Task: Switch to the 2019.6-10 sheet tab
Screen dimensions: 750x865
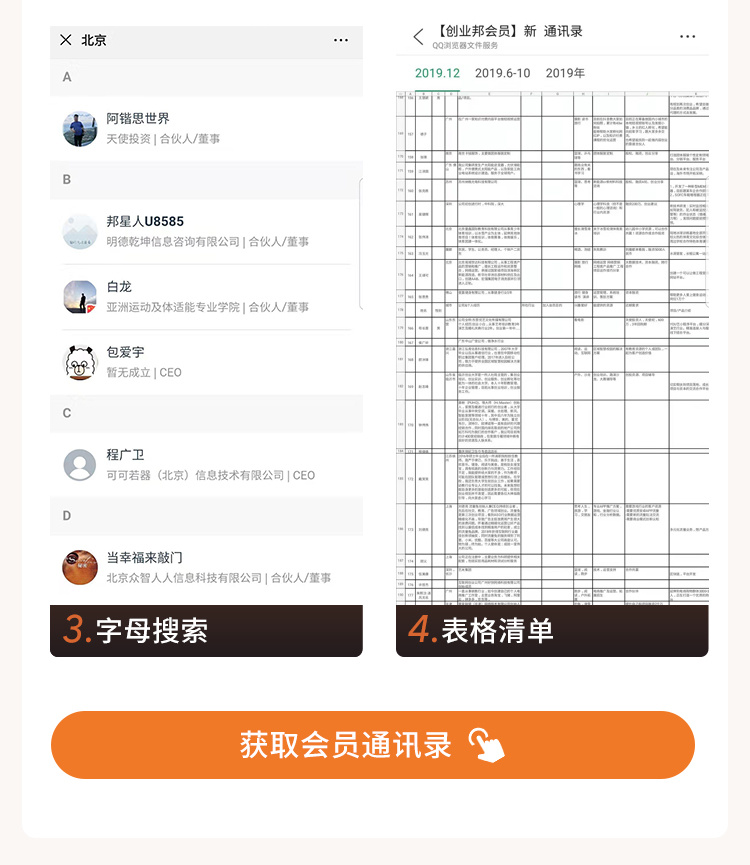Action: (502, 73)
